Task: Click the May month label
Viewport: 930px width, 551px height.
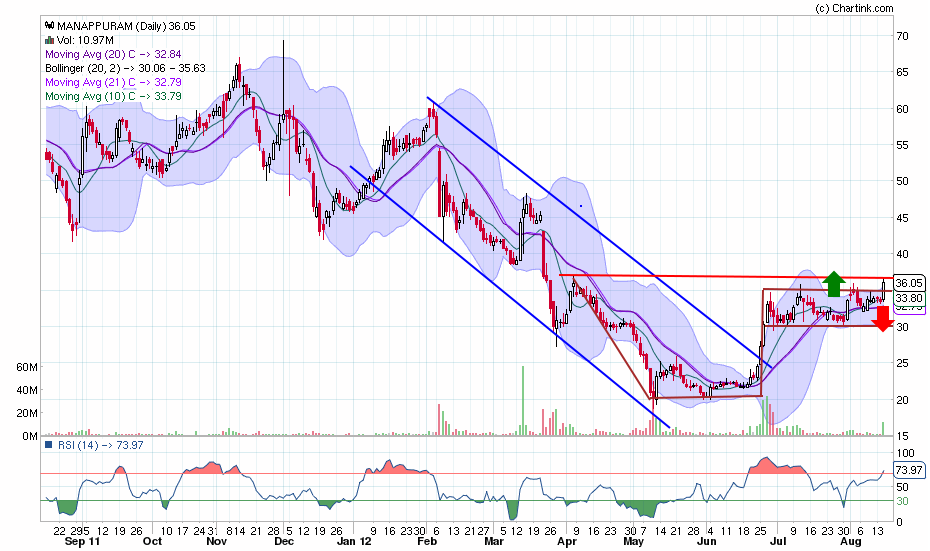Action: pos(633,542)
